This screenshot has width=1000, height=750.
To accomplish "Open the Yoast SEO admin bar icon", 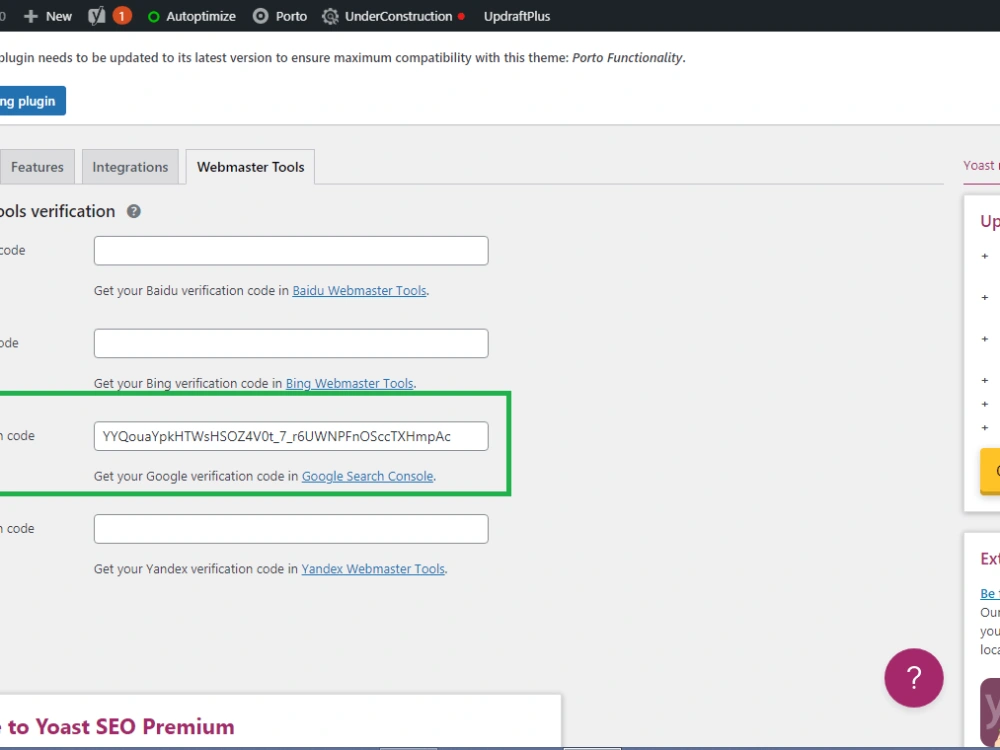I will pos(96,16).
